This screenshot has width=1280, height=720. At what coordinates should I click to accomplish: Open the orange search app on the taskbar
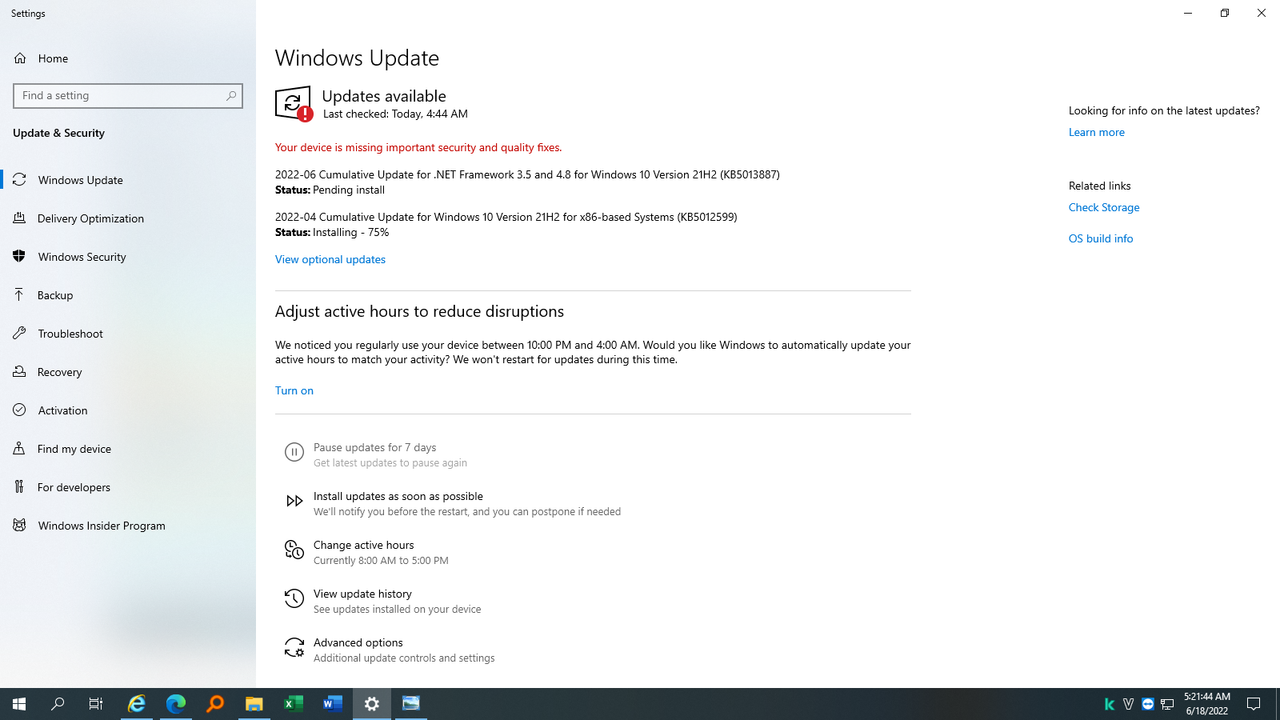(215, 704)
